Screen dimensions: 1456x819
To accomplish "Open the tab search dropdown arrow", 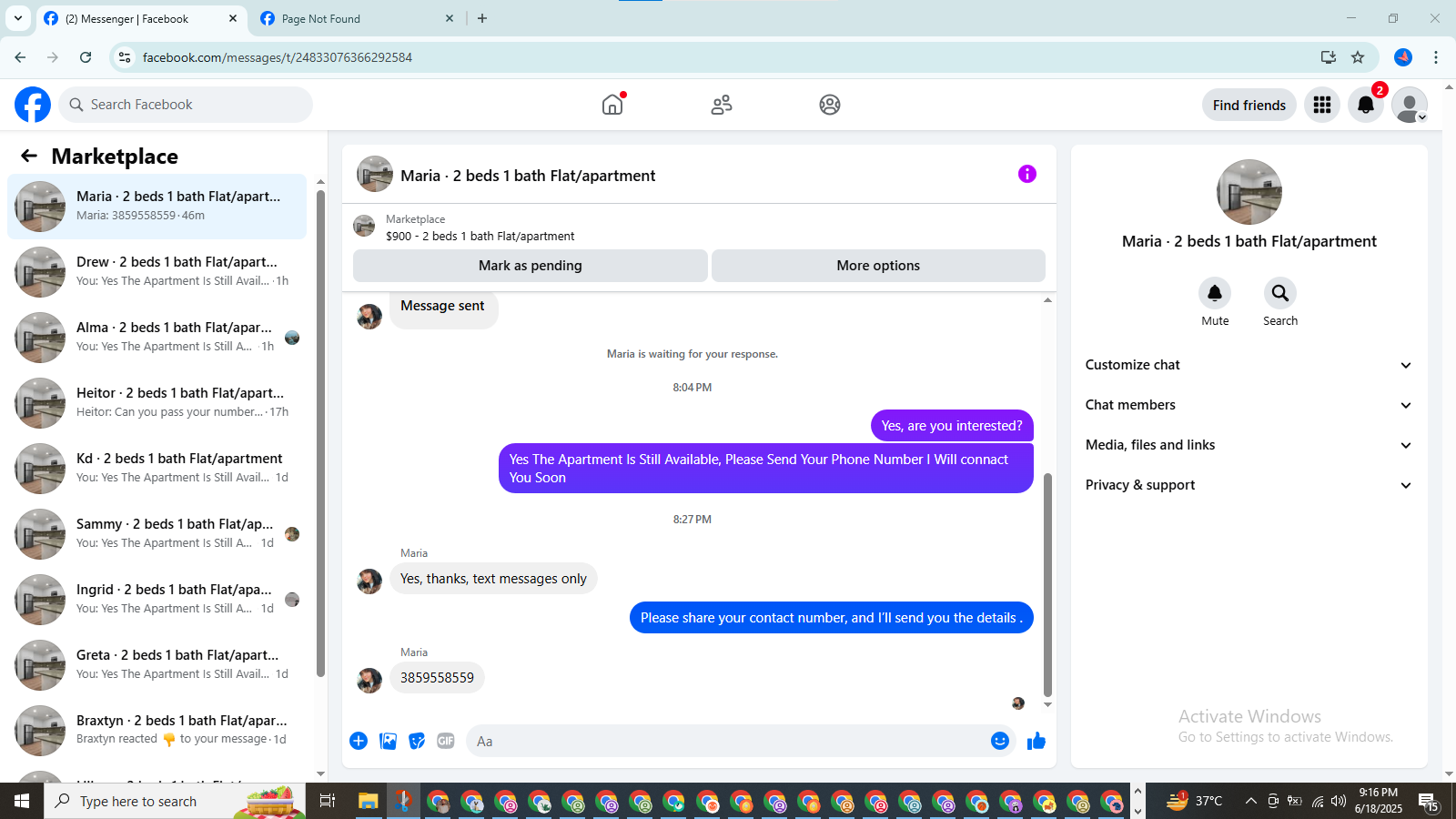I will click(x=17, y=18).
